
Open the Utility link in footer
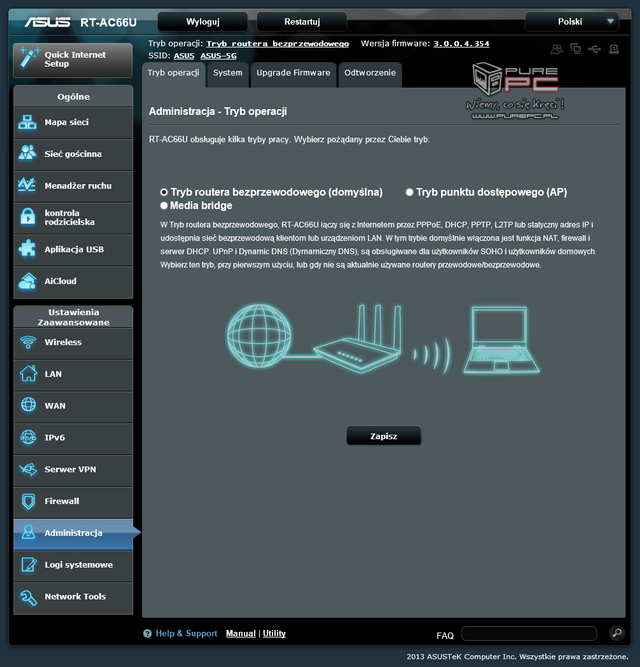click(x=274, y=633)
